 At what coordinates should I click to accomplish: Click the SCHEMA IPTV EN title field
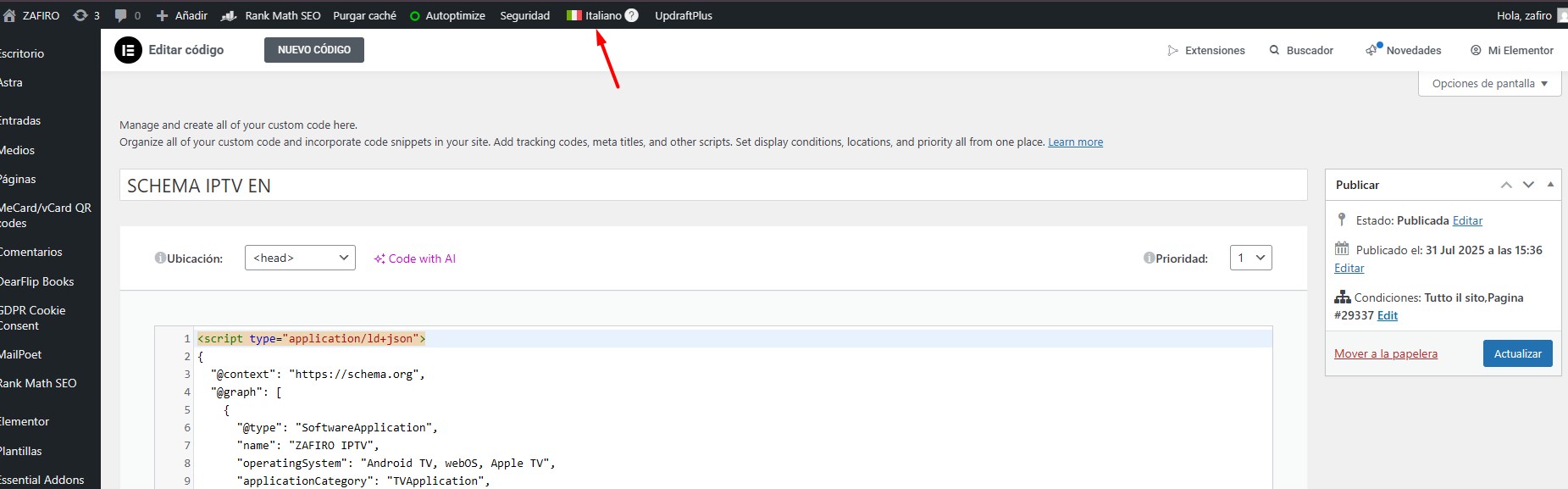[x=713, y=186]
